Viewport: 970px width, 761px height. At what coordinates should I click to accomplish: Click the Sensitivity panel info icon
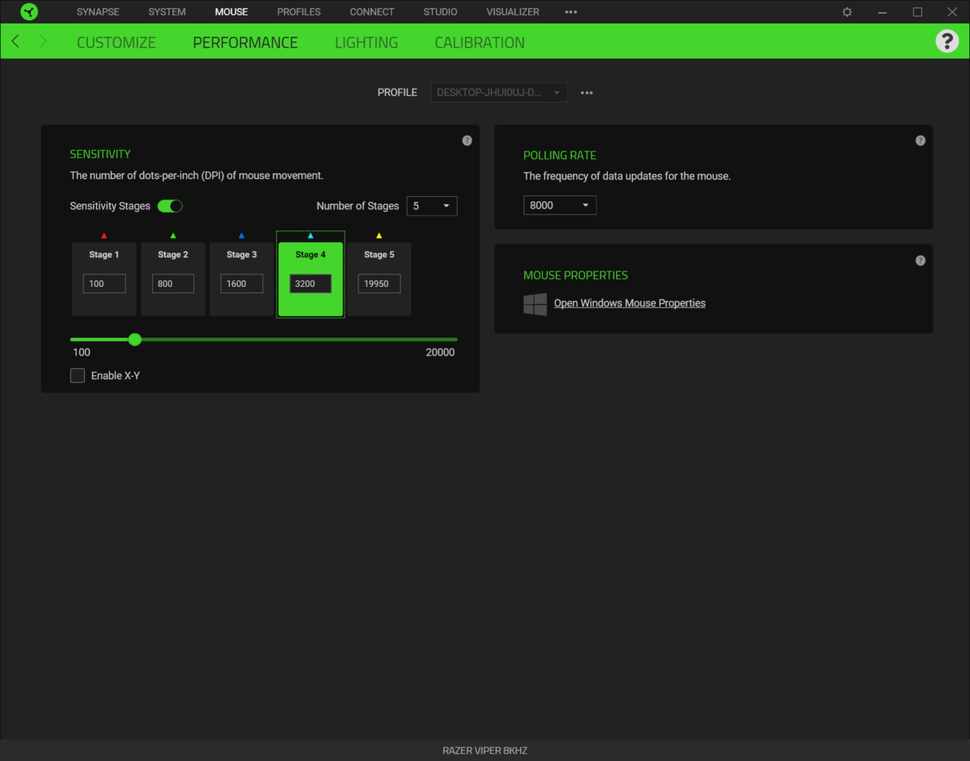click(466, 140)
